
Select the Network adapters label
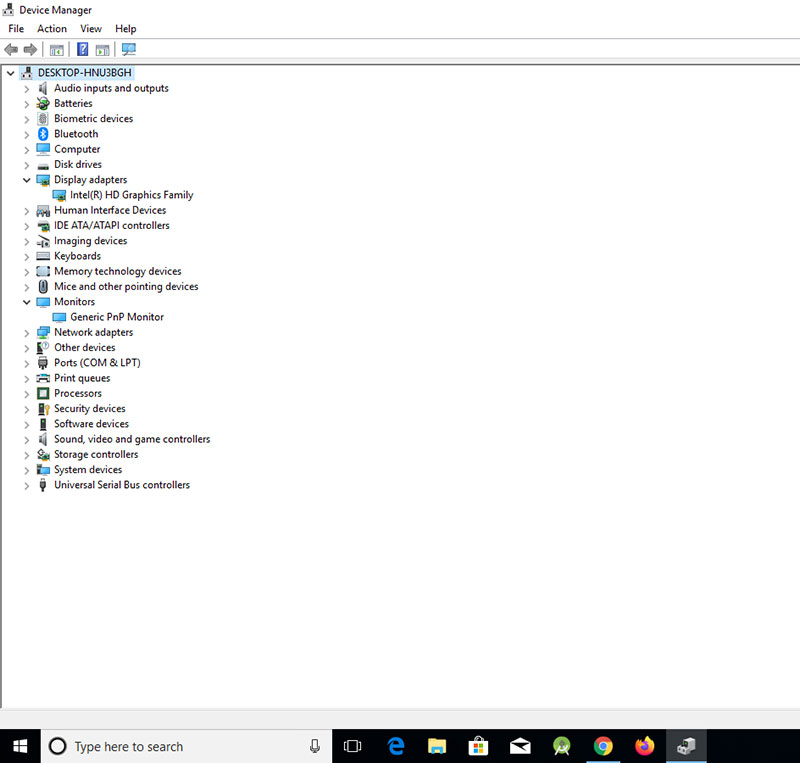click(x=93, y=332)
